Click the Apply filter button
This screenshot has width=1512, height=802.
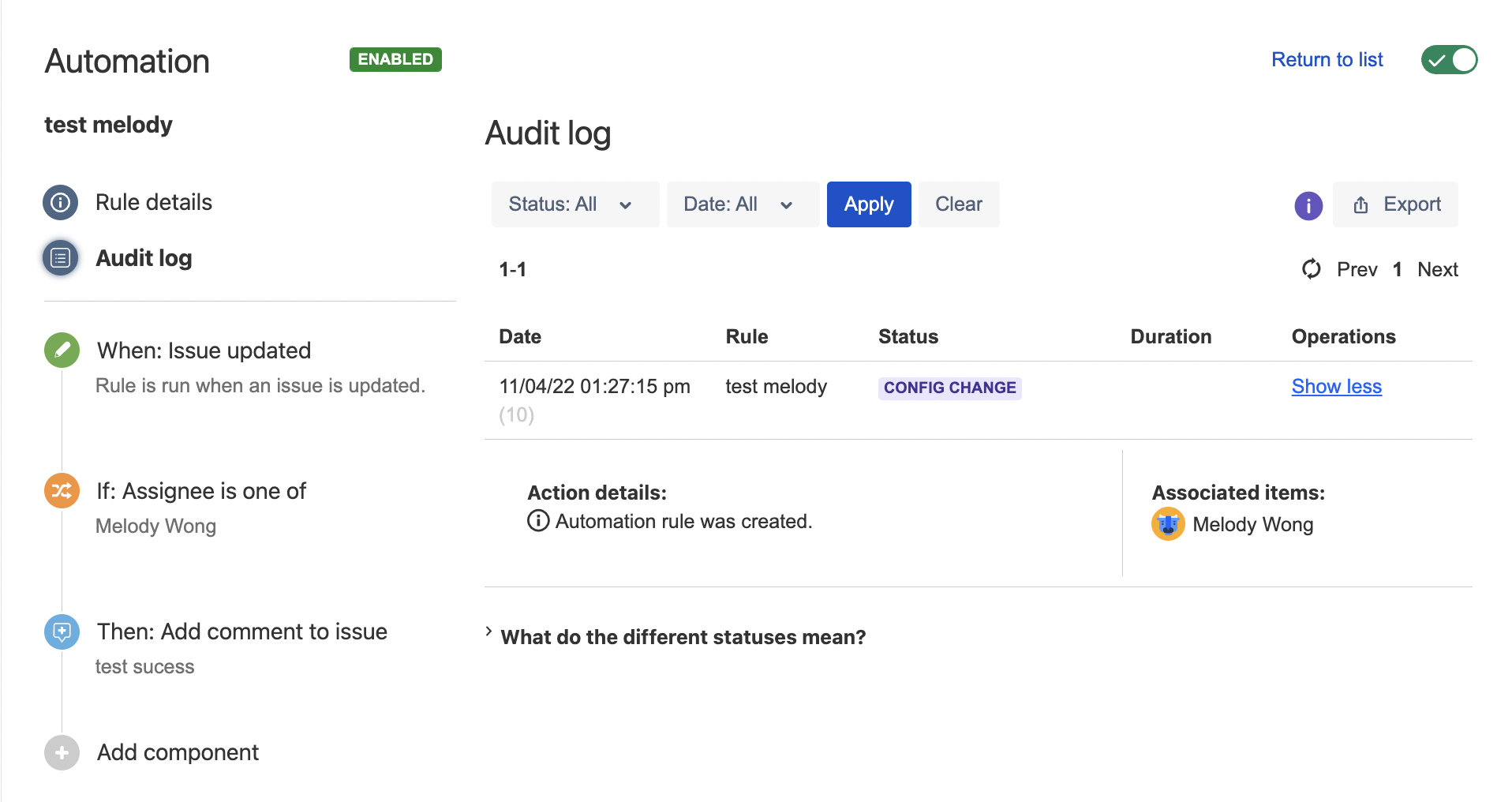[x=869, y=204]
